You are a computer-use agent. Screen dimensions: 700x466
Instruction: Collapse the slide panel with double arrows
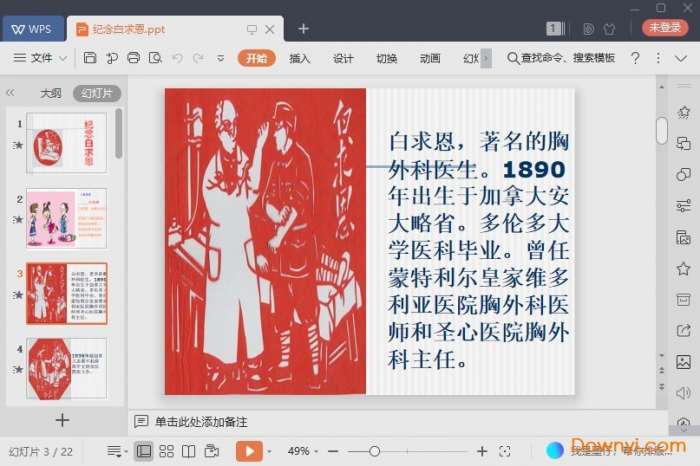10,93
